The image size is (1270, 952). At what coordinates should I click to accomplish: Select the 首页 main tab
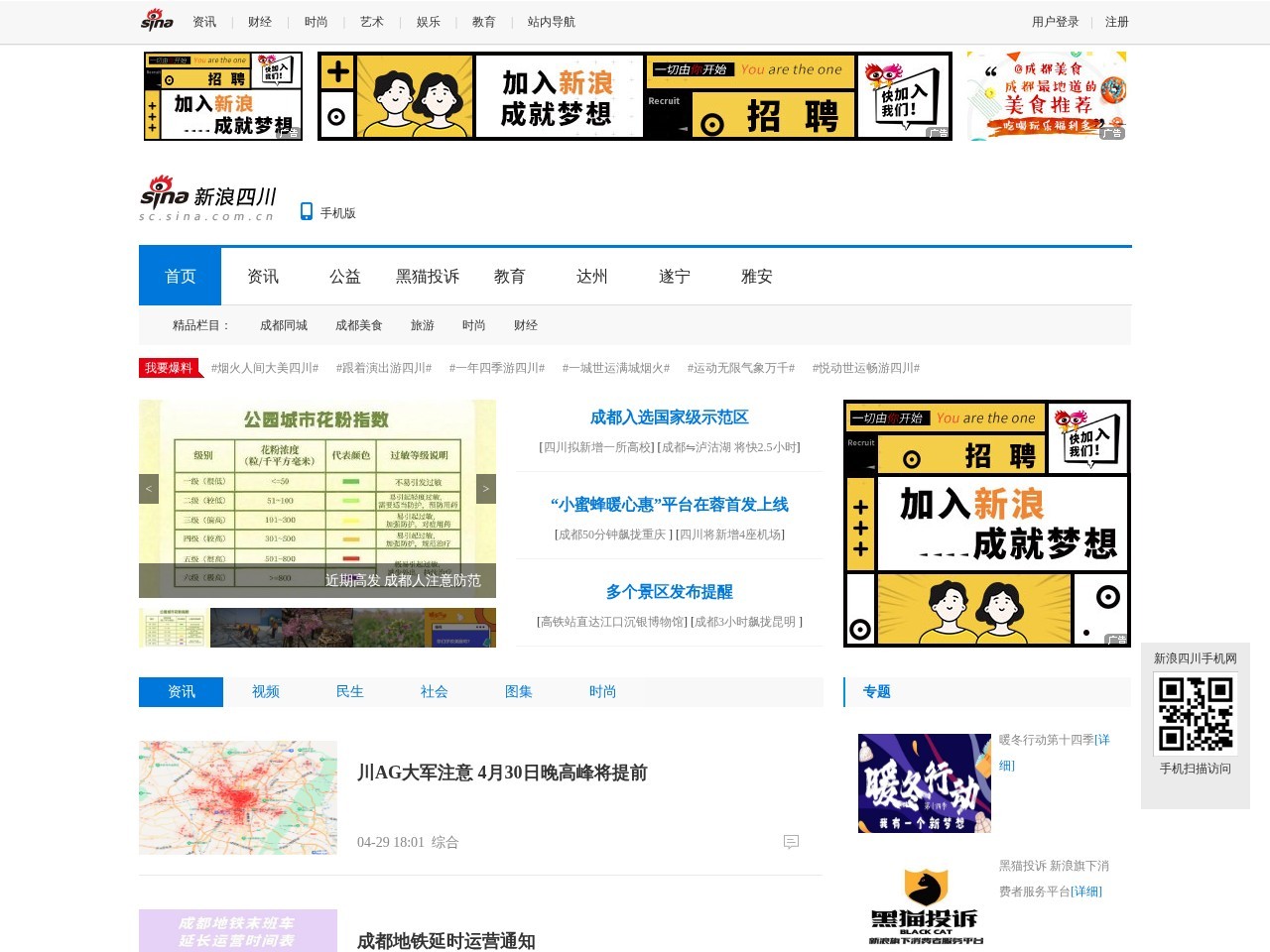(180, 277)
